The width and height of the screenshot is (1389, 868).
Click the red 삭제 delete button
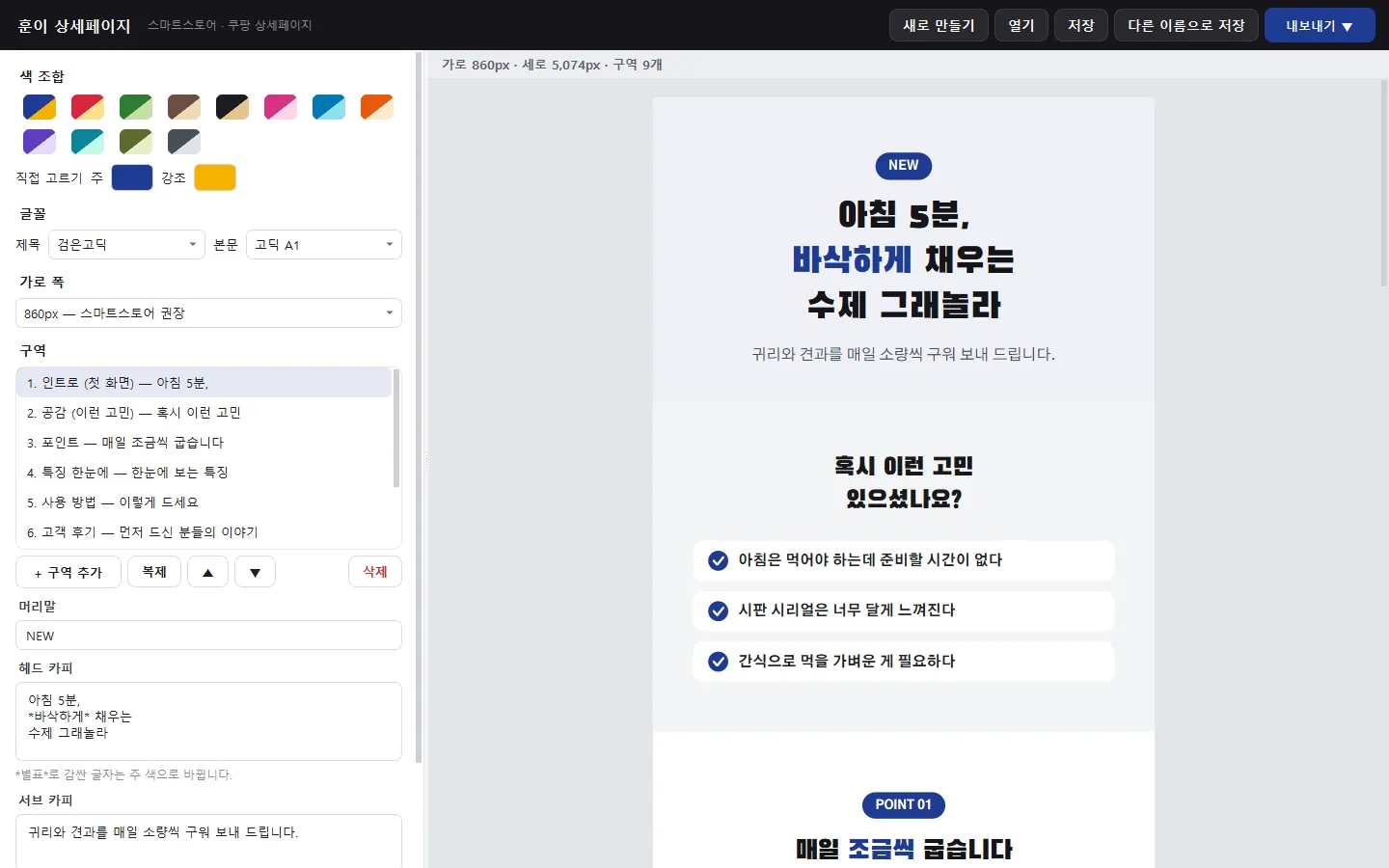[375, 572]
